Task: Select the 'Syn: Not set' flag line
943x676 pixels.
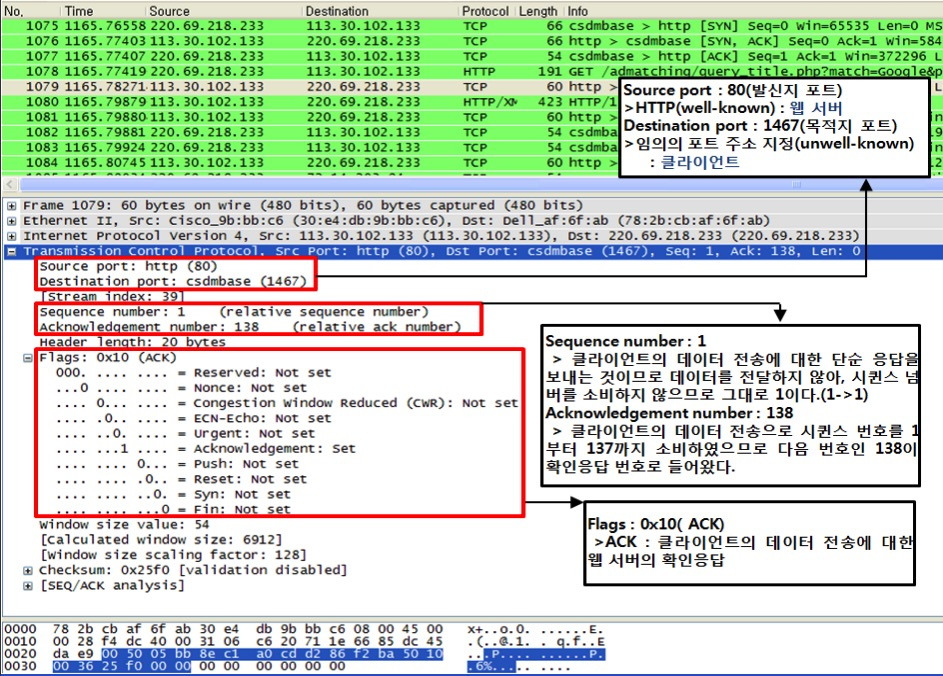Action: click(173, 494)
